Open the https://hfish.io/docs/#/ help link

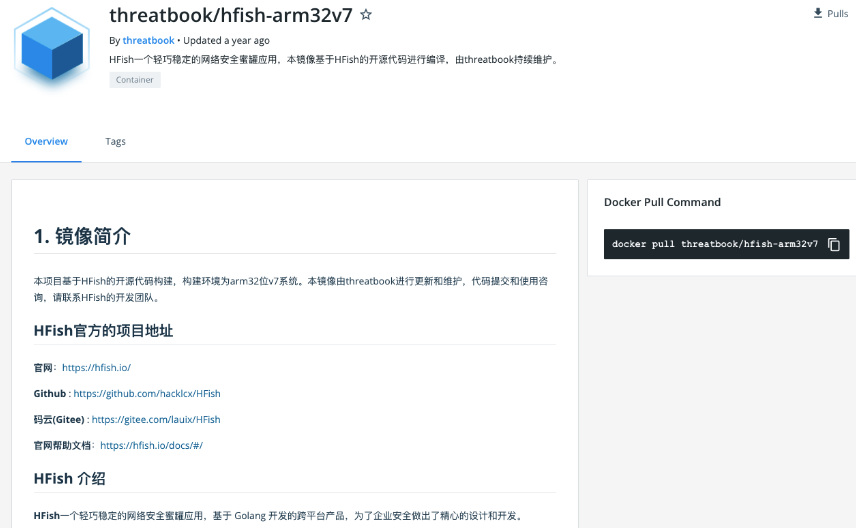coord(151,446)
